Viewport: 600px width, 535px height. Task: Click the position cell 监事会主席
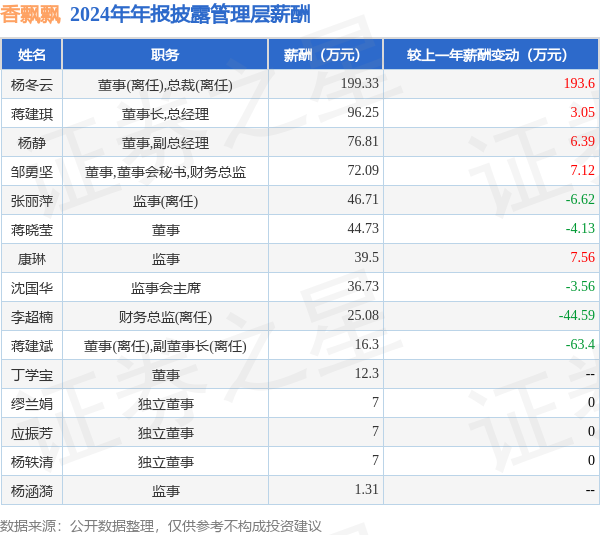[165, 289]
